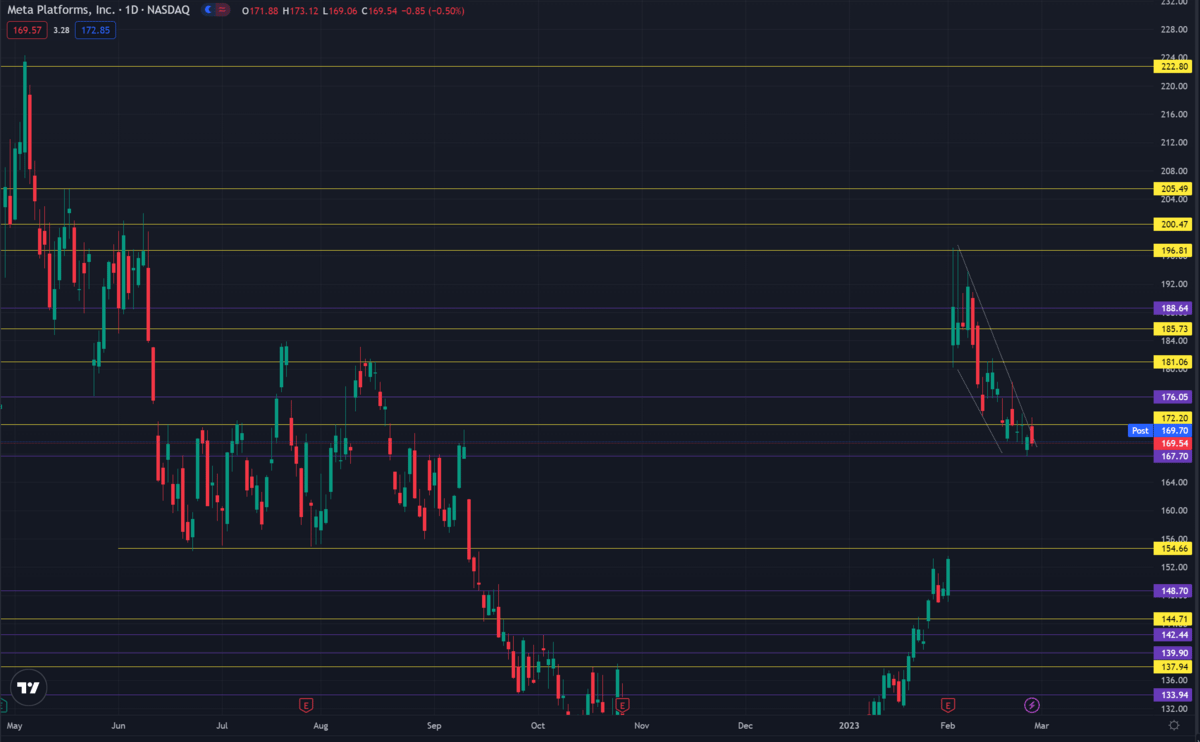The image size is (1200, 742).
Task: Click the buy price 172.85 button
Action: 97,30
